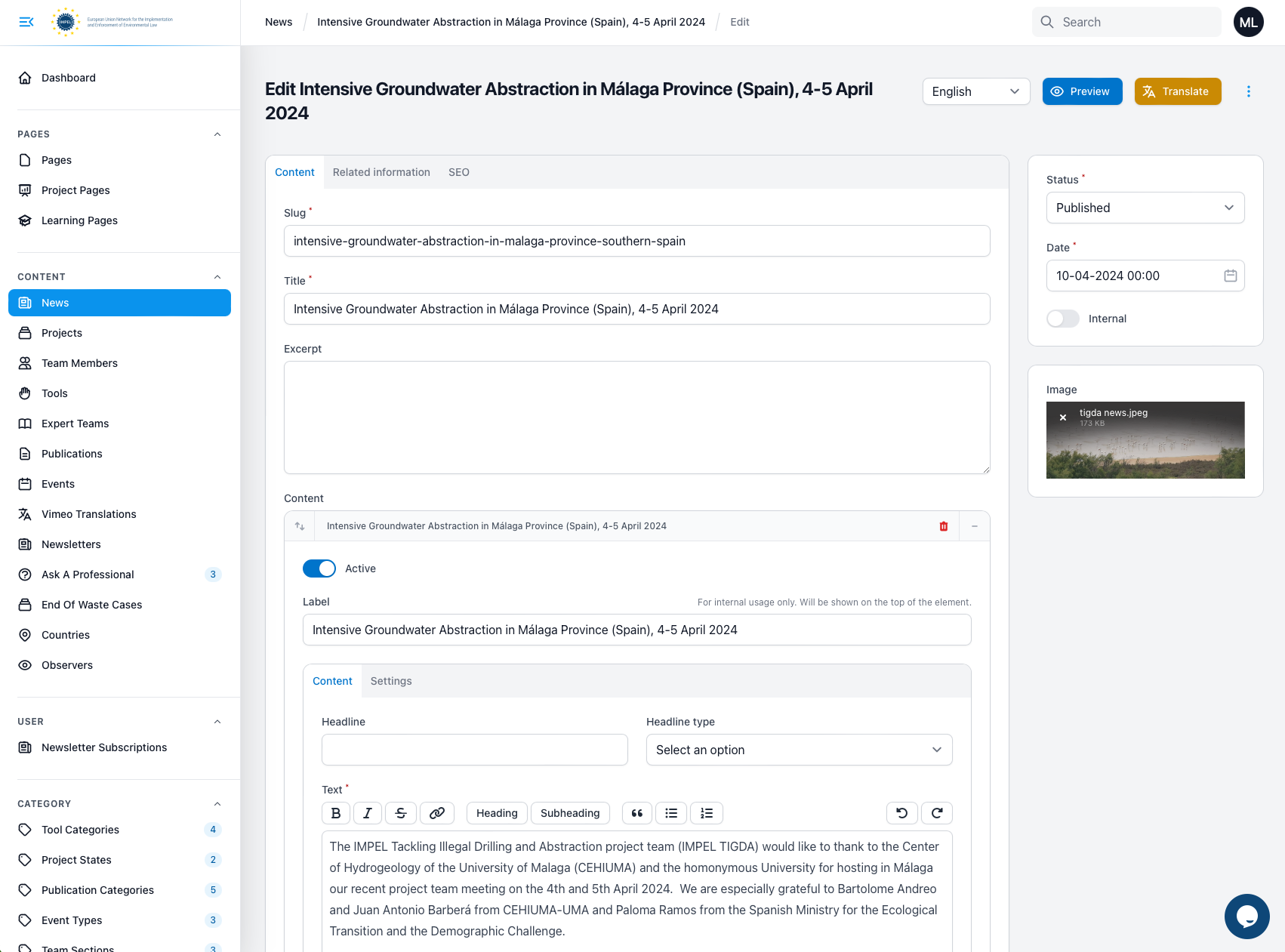
Task: Open Newsletter Subscriptions in sidebar
Action: pyautogui.click(x=120, y=747)
